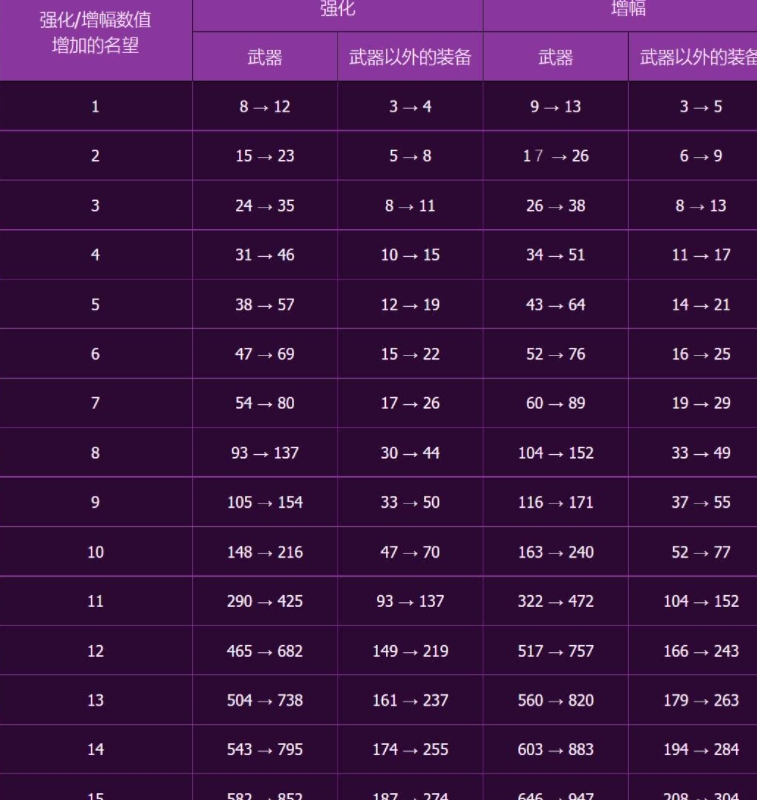Select the "560 → 820" cell
The height and width of the screenshot is (800, 757).
556,700
